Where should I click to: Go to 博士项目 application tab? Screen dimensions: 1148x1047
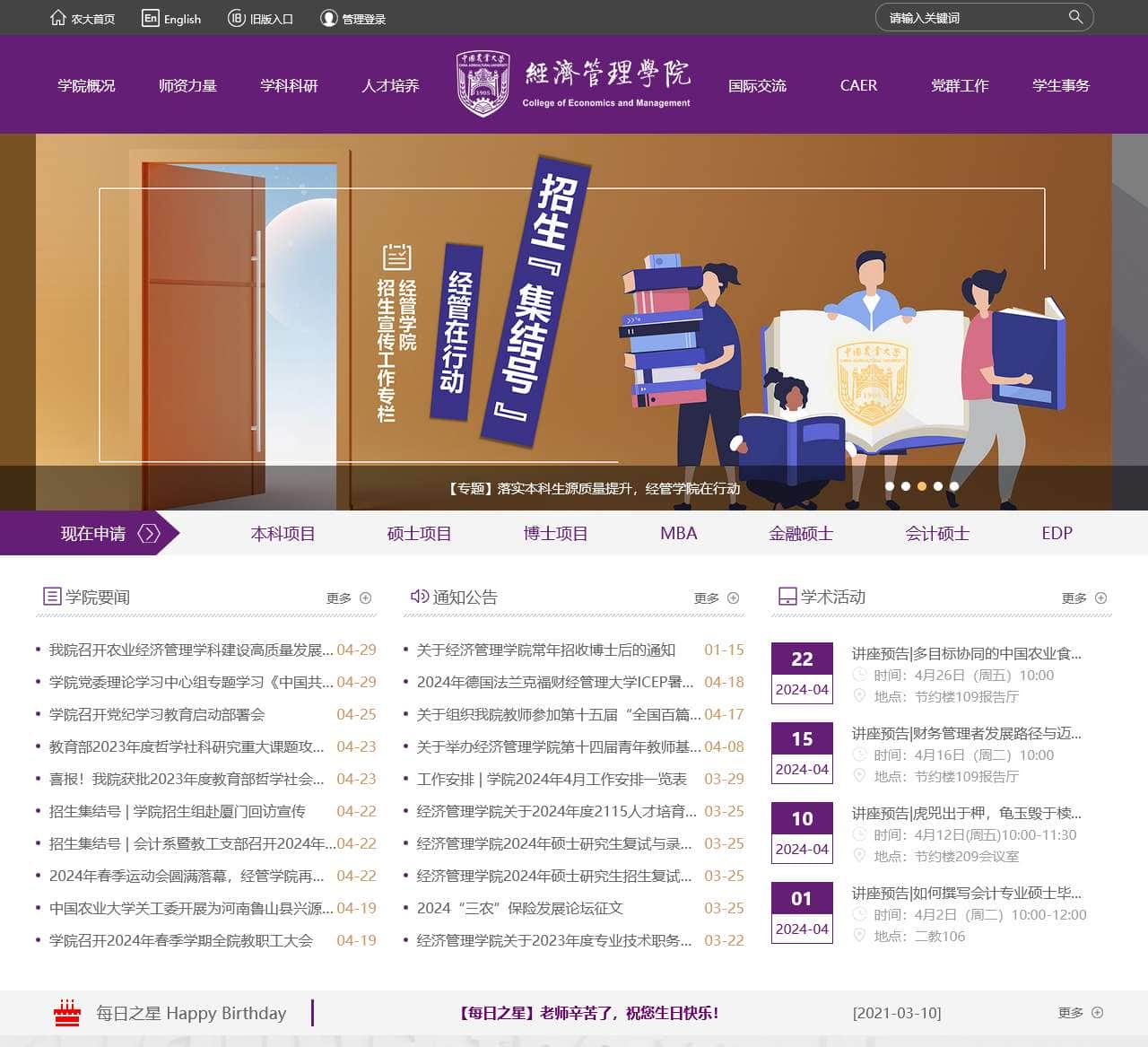click(x=556, y=534)
